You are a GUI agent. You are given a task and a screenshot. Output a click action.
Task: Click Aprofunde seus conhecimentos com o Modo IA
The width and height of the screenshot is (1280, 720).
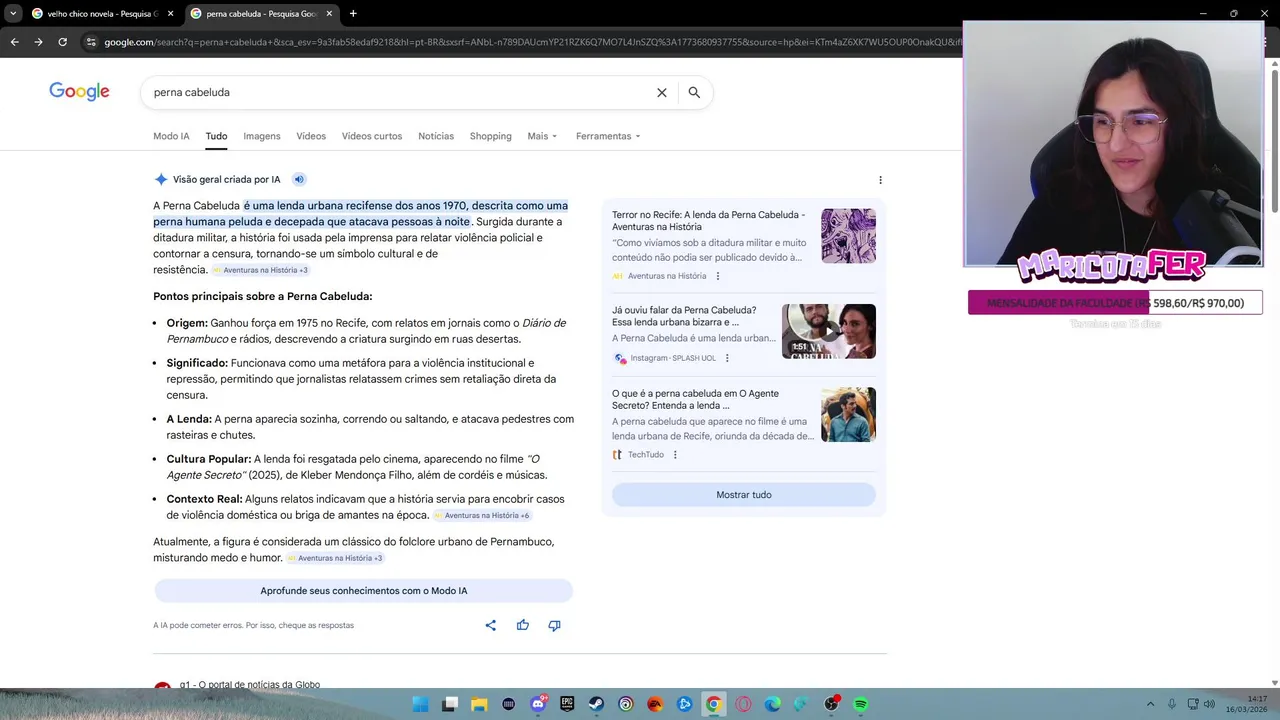pos(364,591)
